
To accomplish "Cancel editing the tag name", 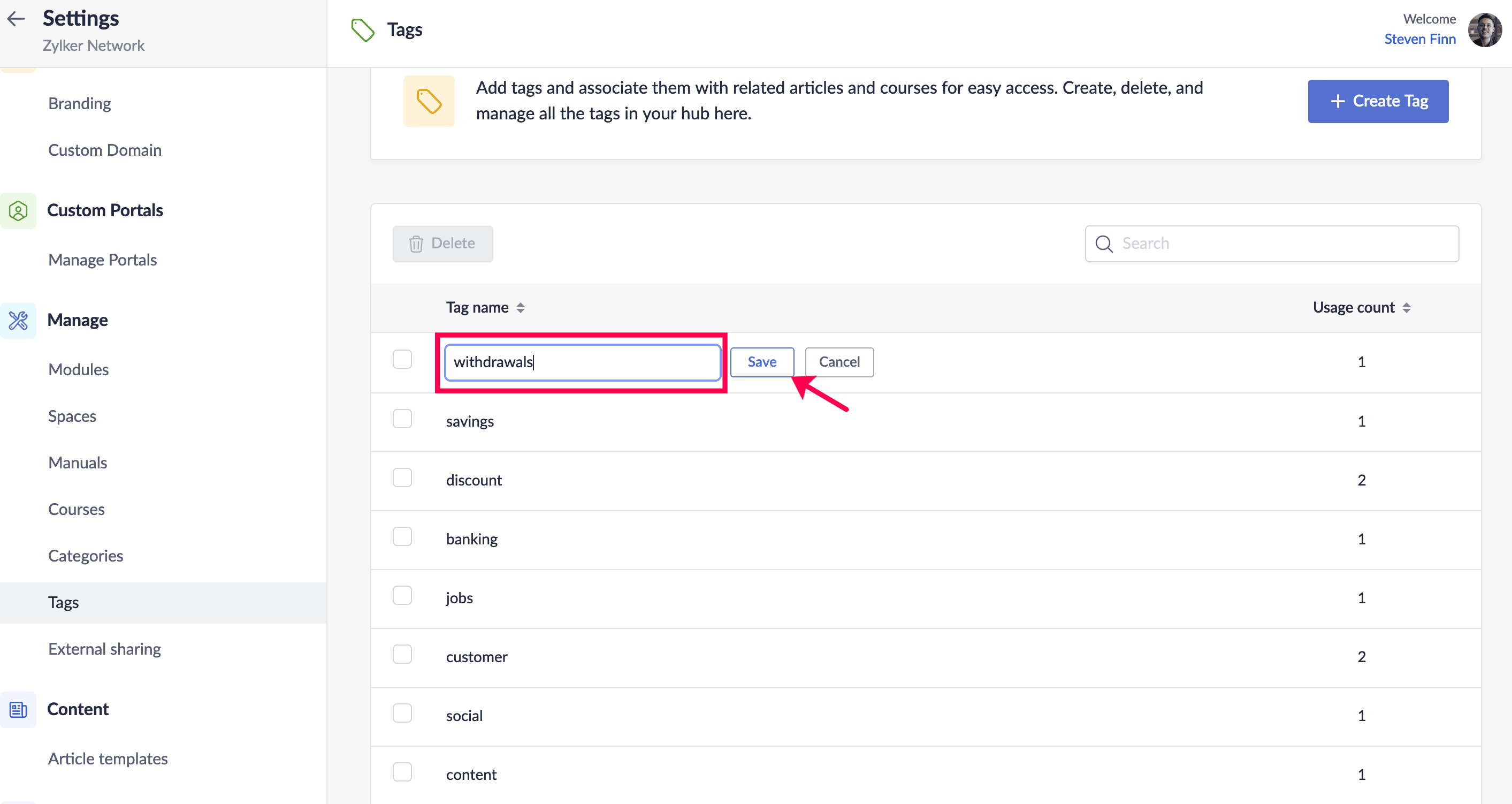I will pos(839,362).
